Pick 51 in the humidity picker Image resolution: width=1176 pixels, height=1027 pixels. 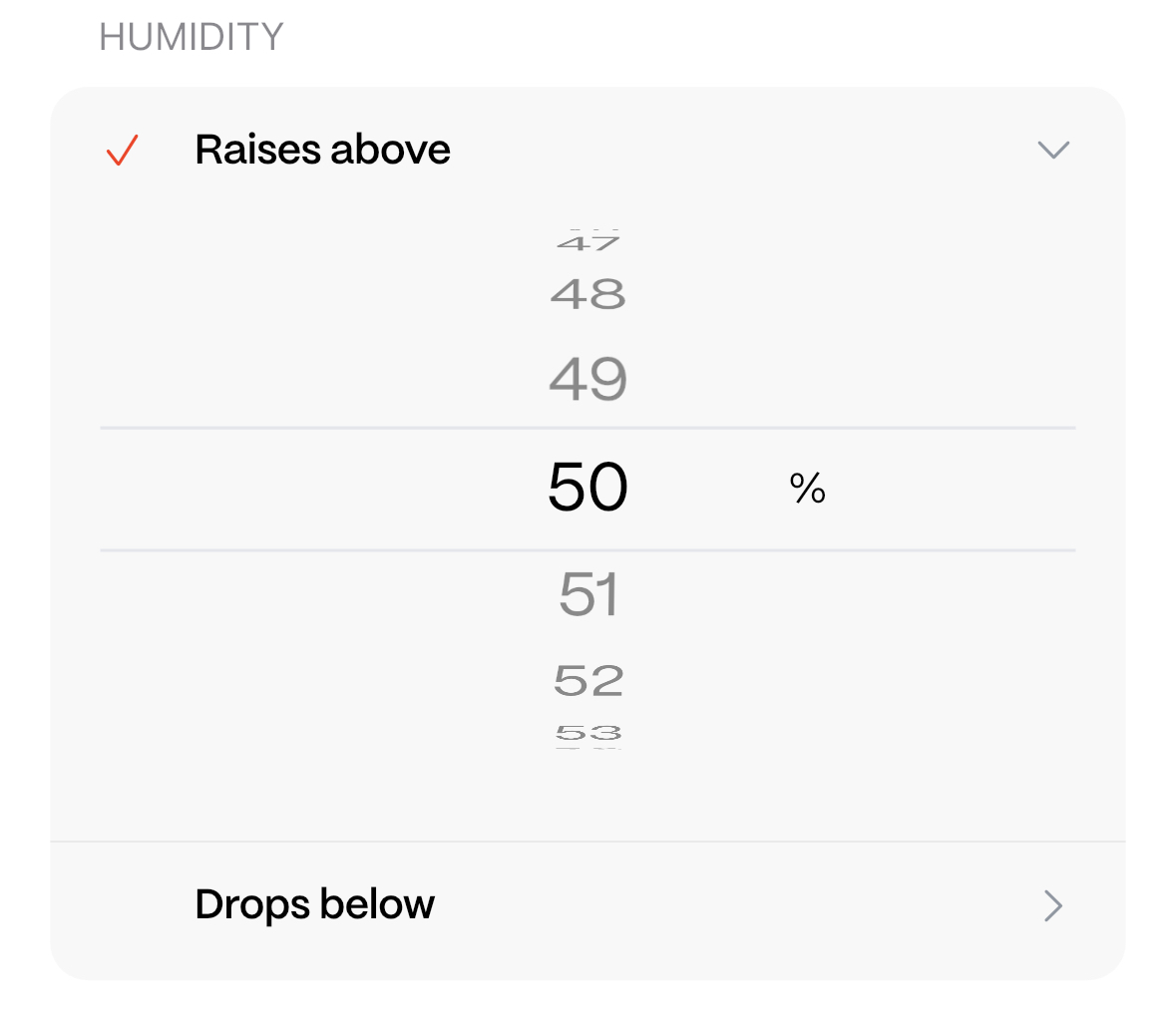pyautogui.click(x=588, y=594)
